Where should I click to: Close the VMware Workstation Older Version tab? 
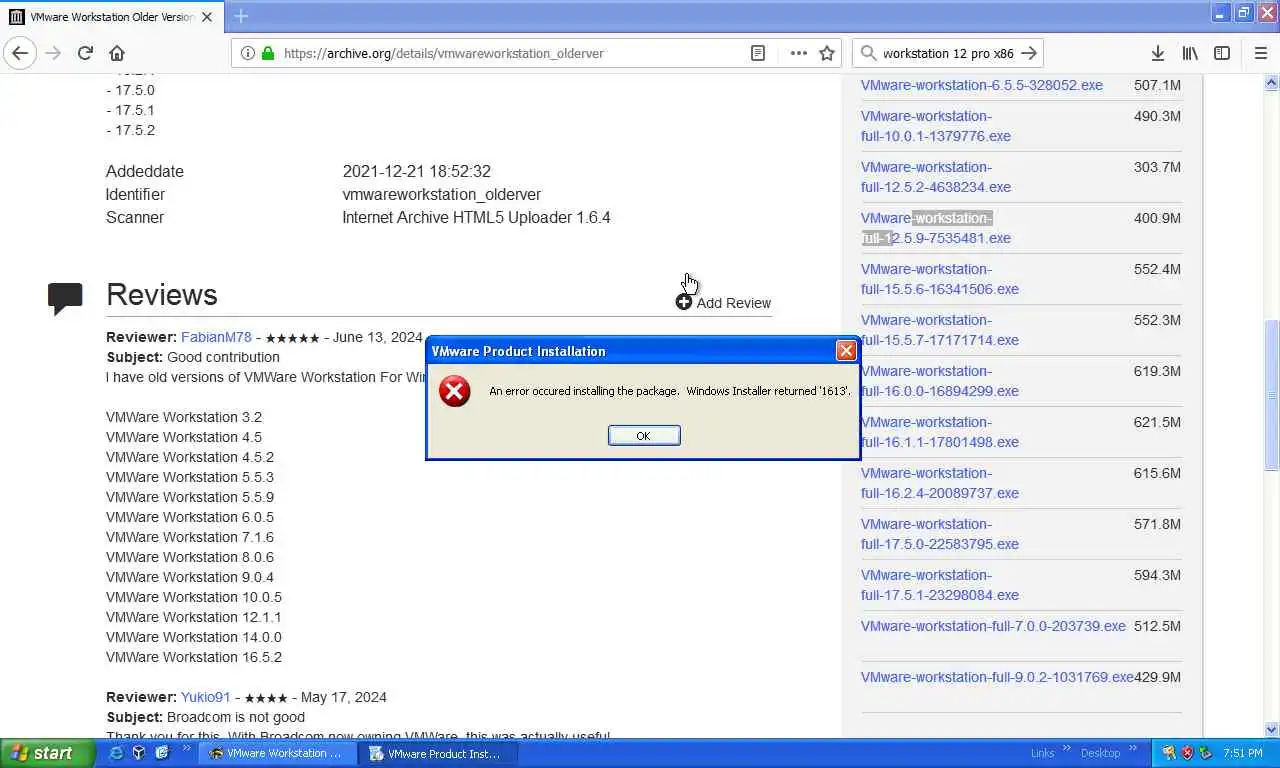[x=207, y=17]
